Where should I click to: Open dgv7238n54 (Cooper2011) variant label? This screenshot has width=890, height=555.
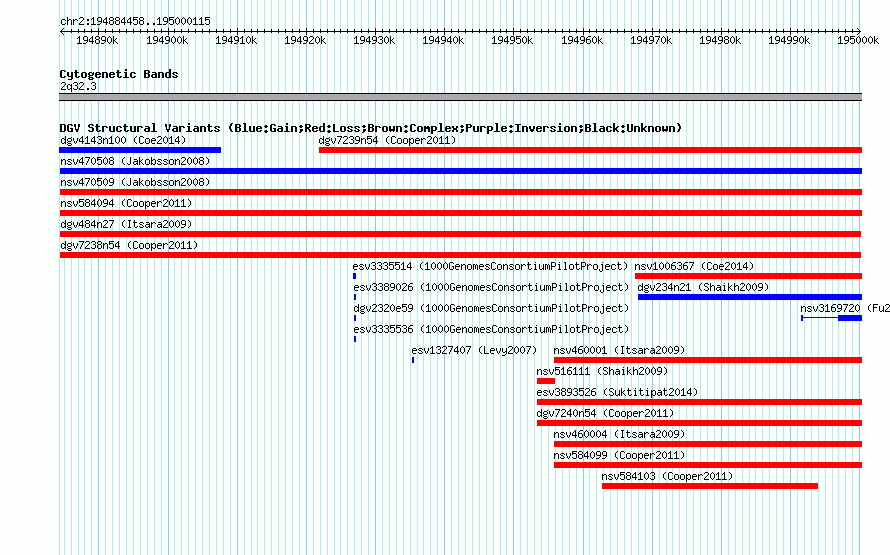129,245
